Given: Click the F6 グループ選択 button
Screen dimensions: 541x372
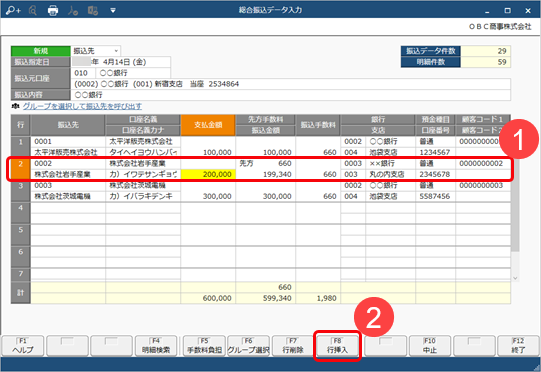Looking at the screenshot, I should coord(248,345).
